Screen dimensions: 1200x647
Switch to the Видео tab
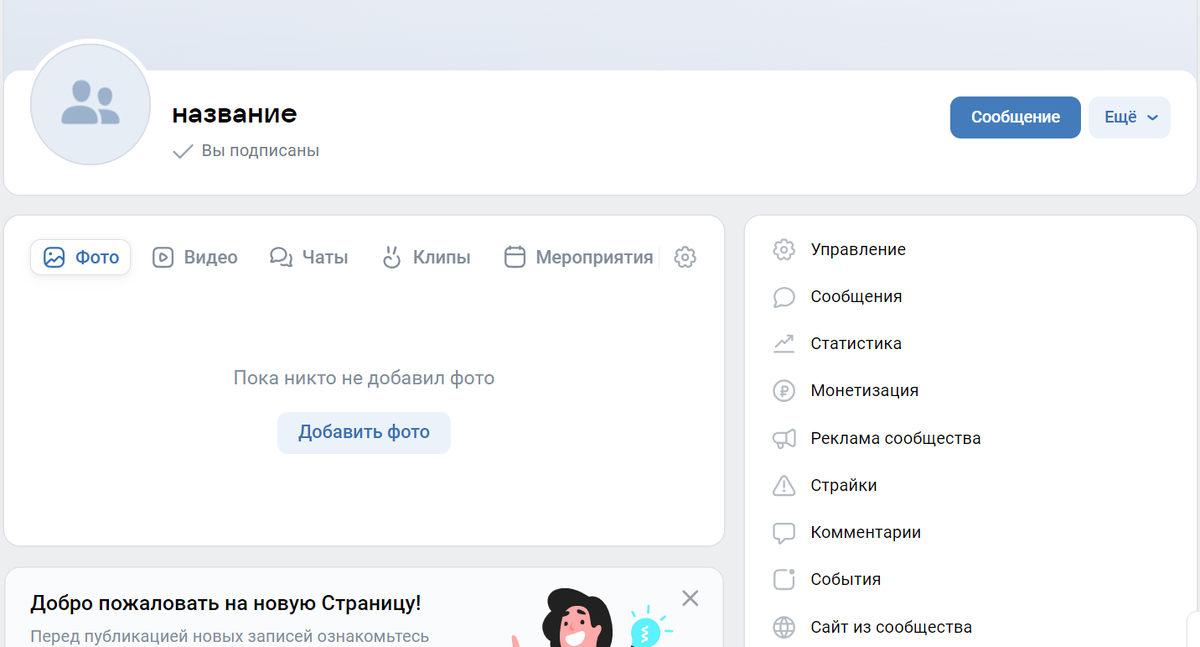[194, 257]
